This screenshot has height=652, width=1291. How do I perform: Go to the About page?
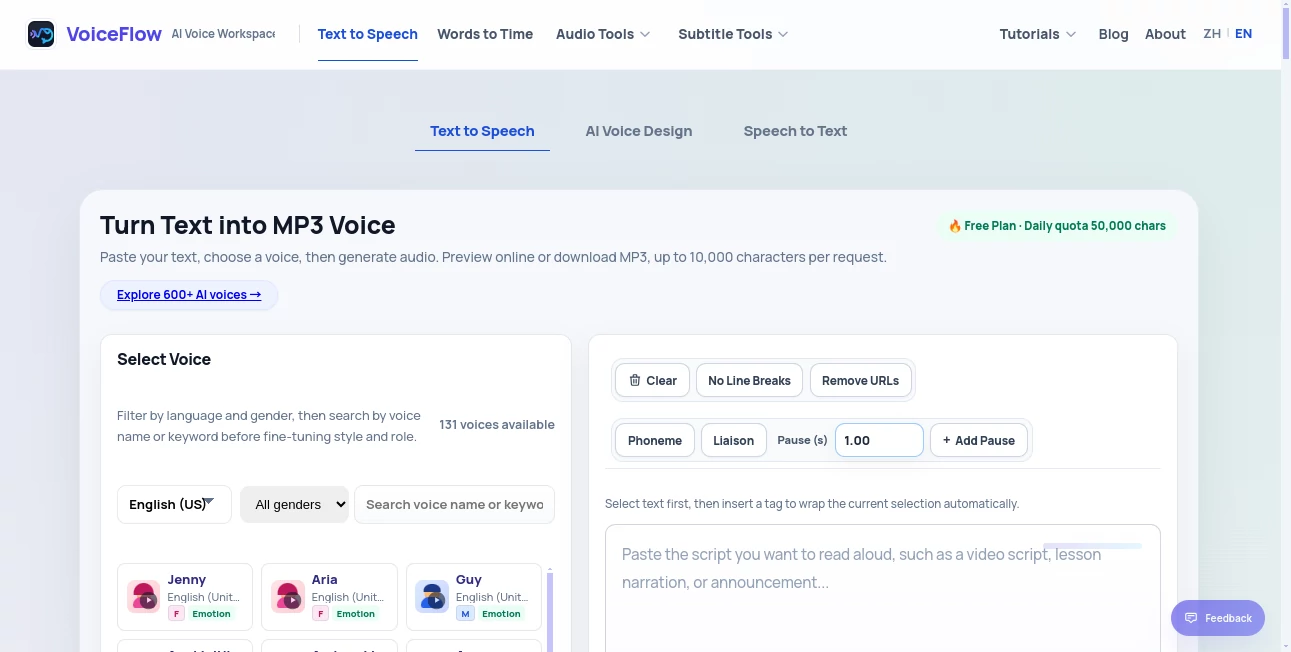pyautogui.click(x=1165, y=34)
